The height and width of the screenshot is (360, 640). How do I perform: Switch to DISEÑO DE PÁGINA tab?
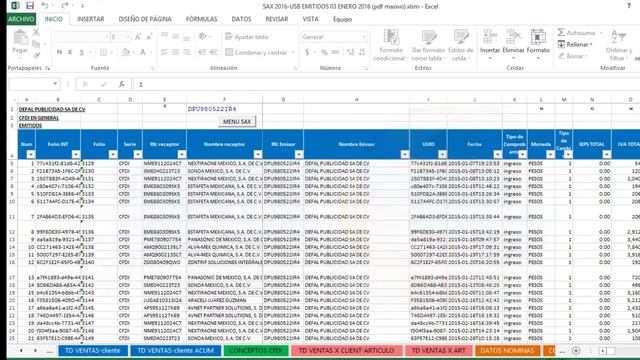pyautogui.click(x=145, y=19)
